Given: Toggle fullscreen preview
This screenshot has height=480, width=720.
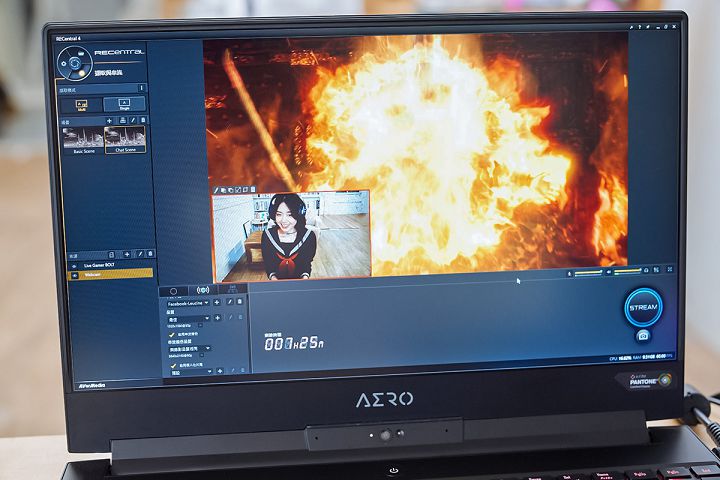Looking at the screenshot, I should pos(670,270).
